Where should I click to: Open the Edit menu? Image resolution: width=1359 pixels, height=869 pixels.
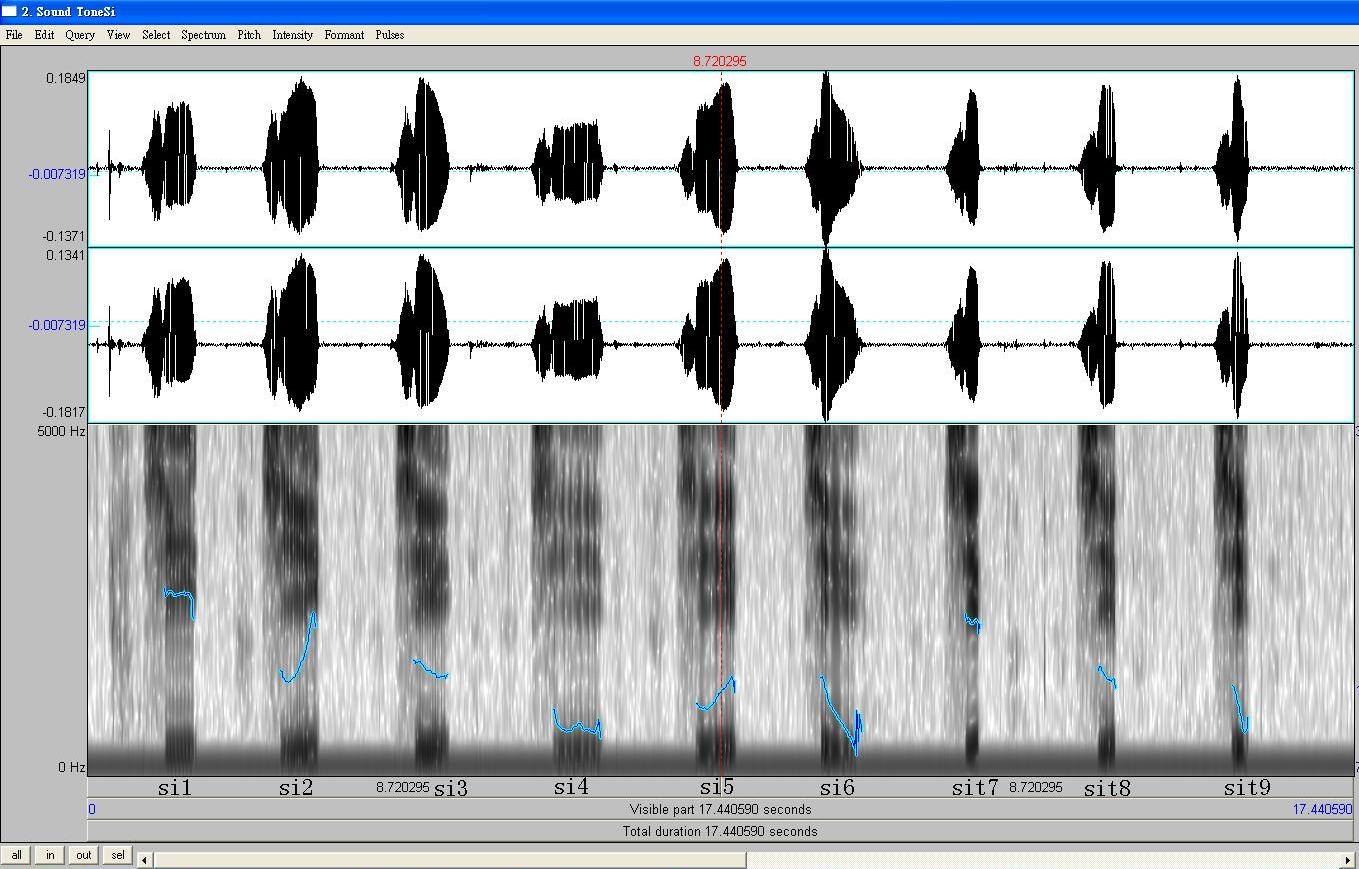44,34
